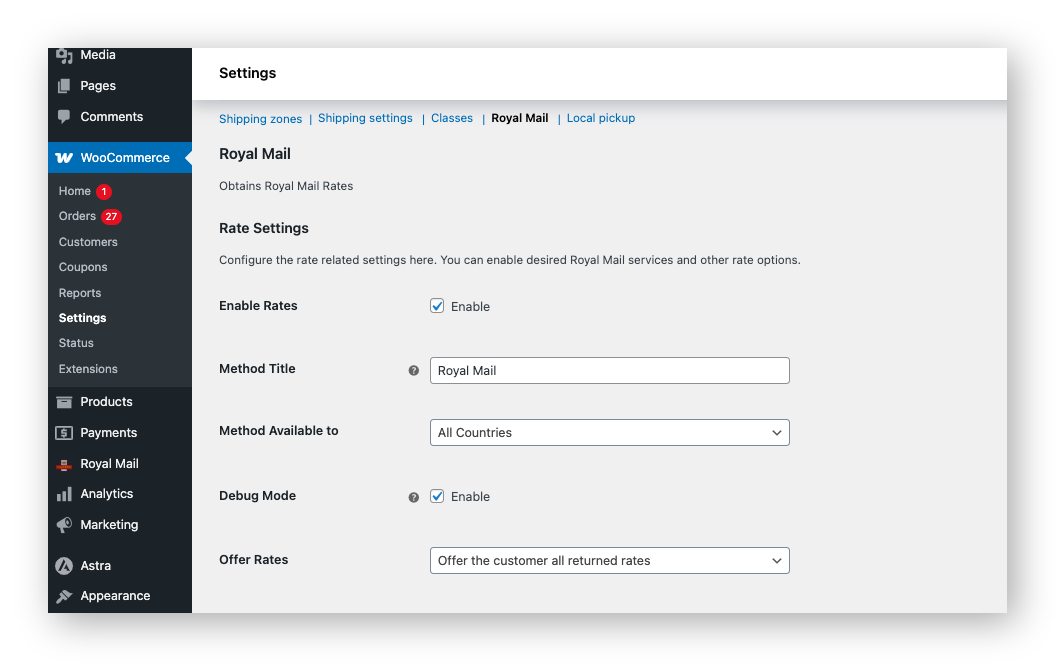Click the 'Obtains Royal Mail Rates' text
Viewport: 1063px width, 669px height.
pos(286,186)
